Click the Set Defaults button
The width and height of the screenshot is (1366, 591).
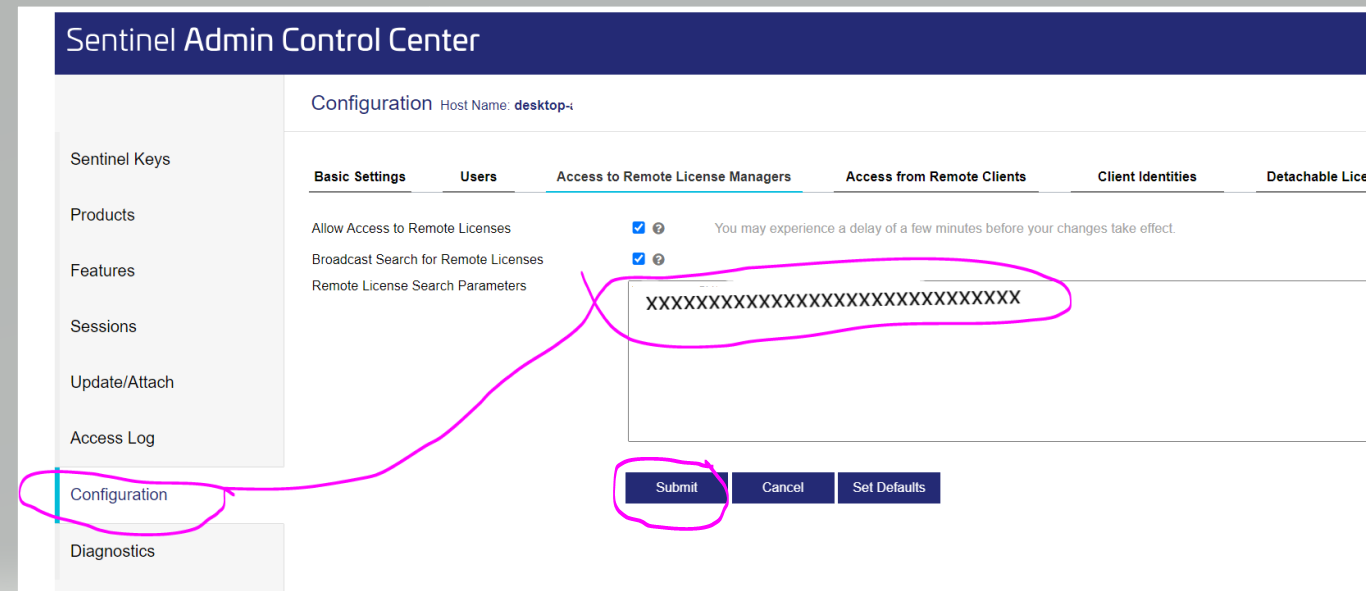point(889,488)
